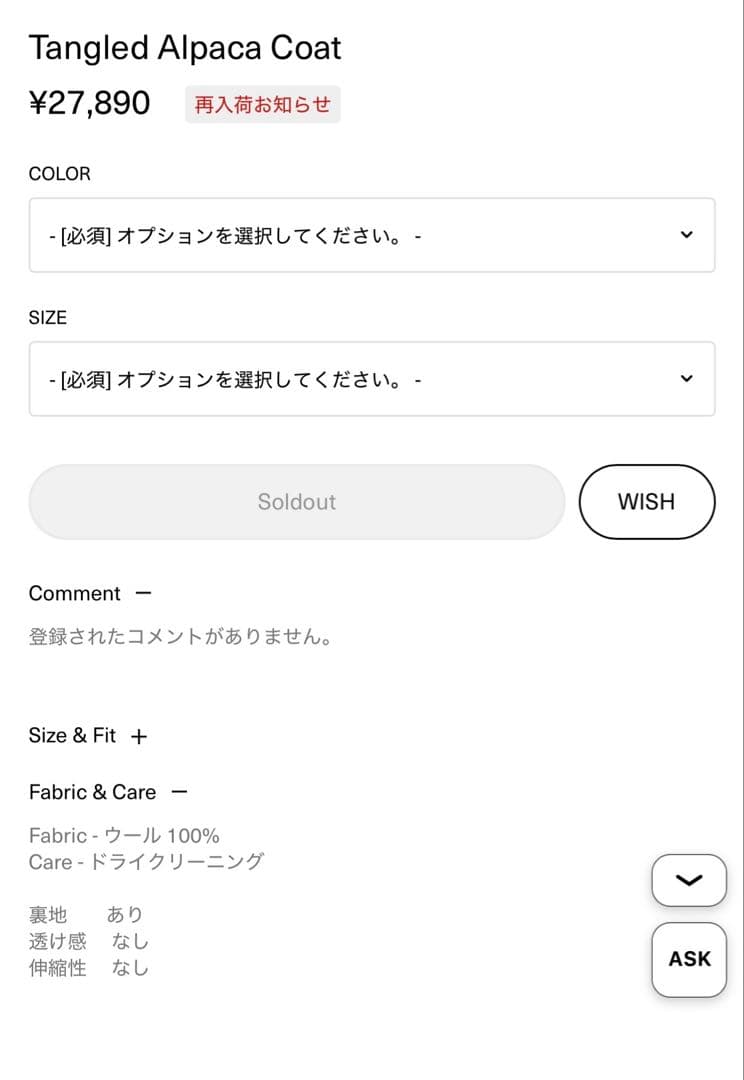Toggle the Comment section header
744x1080 pixels.
[75, 593]
